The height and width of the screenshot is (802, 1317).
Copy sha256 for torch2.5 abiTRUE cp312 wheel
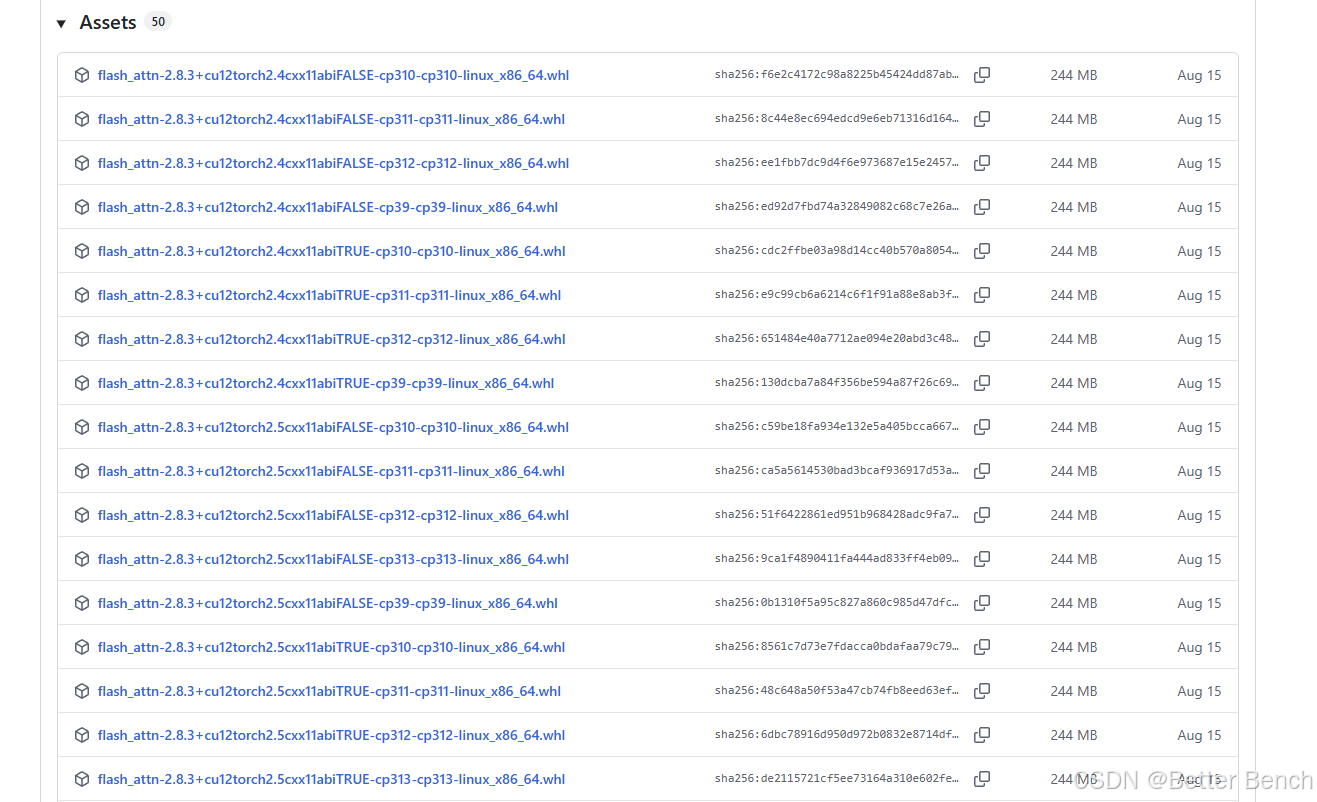[982, 735]
